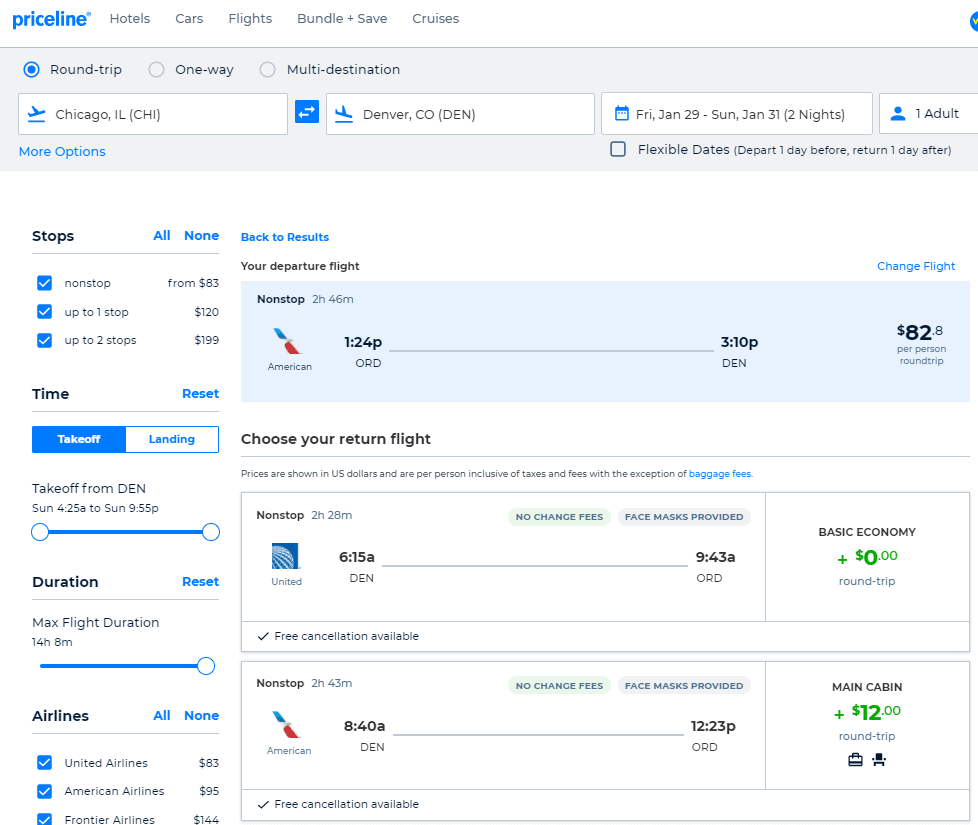This screenshot has height=825, width=978.
Task: Click the United airline logo on 6:15a flight
Action: tap(286, 556)
